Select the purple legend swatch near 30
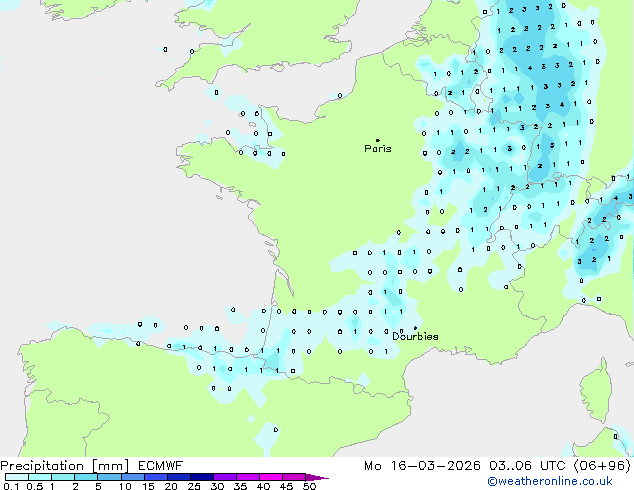The image size is (634, 490). (225, 477)
